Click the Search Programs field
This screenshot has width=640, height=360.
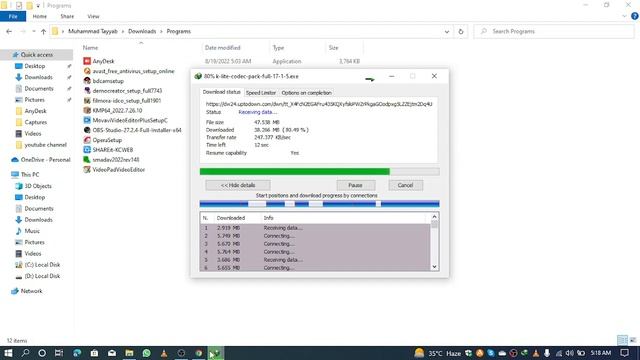[554, 31]
